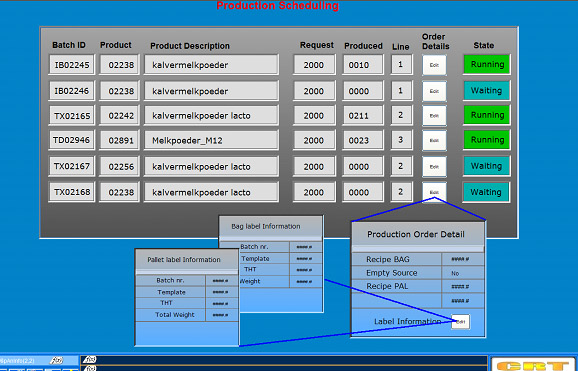
Task: Click the Label Information Edit button
Action: (460, 322)
